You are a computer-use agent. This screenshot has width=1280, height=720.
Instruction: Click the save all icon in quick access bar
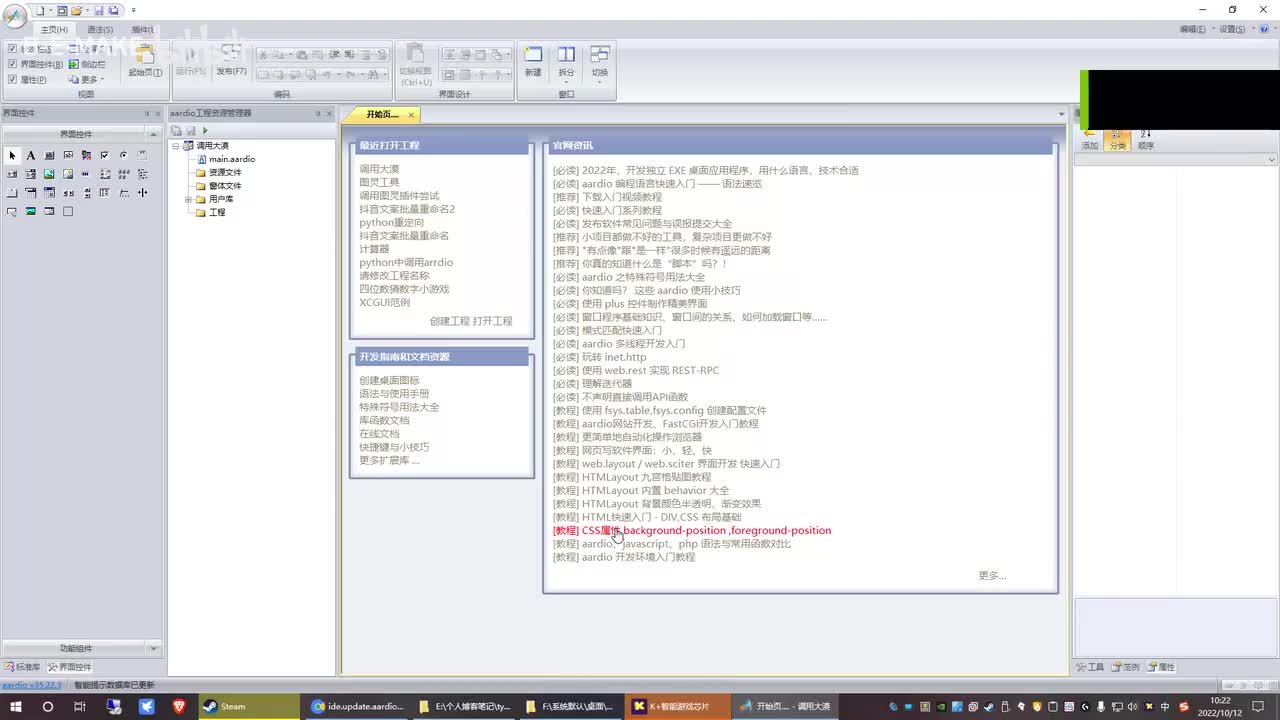[x=114, y=10]
